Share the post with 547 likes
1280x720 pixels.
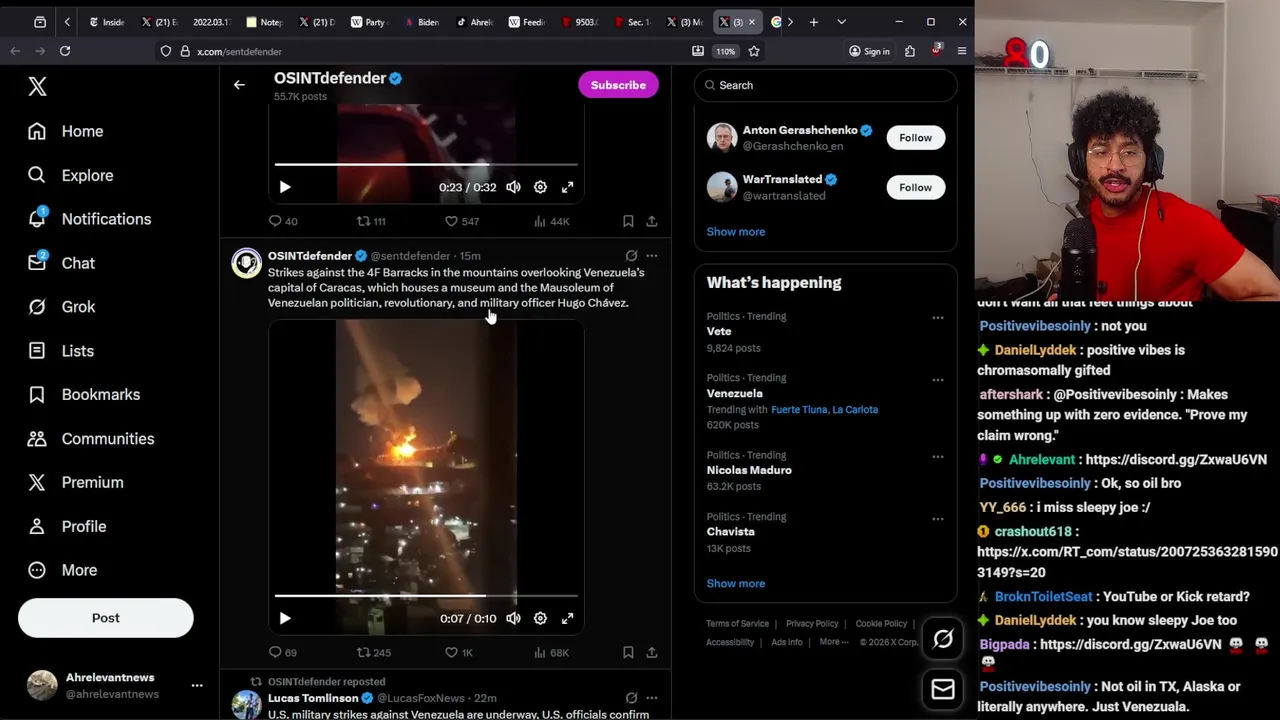tap(651, 221)
